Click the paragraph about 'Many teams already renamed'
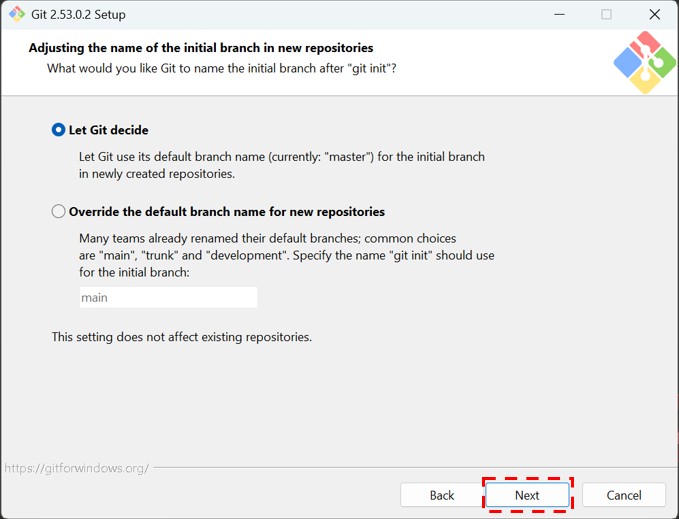Screen dimensions: 679x519 click(x=286, y=255)
